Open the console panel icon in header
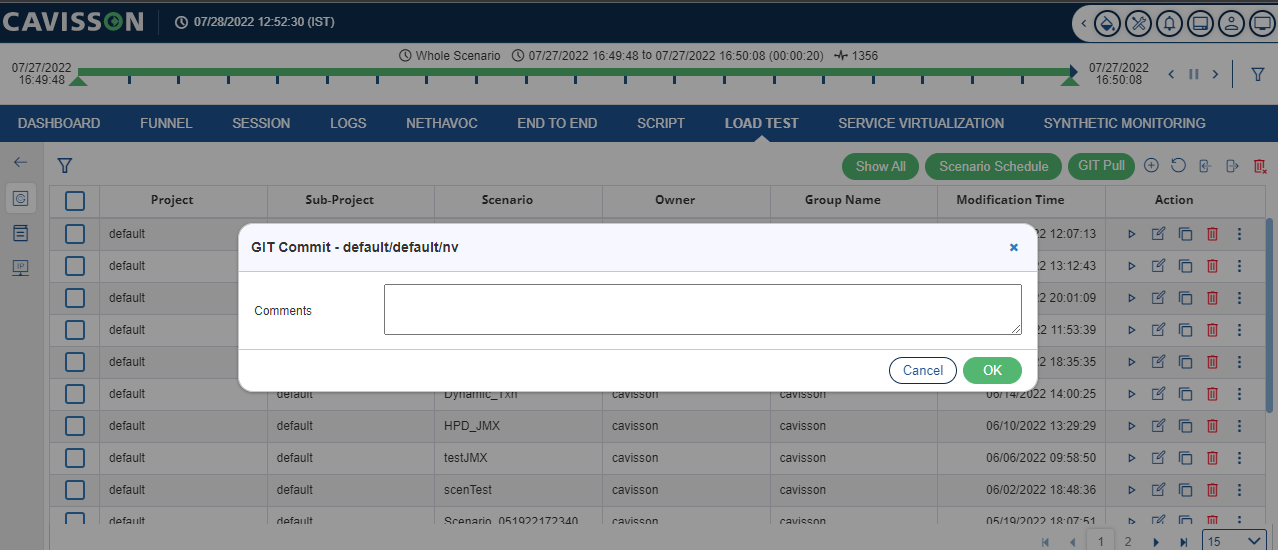The image size is (1278, 550). point(1200,22)
